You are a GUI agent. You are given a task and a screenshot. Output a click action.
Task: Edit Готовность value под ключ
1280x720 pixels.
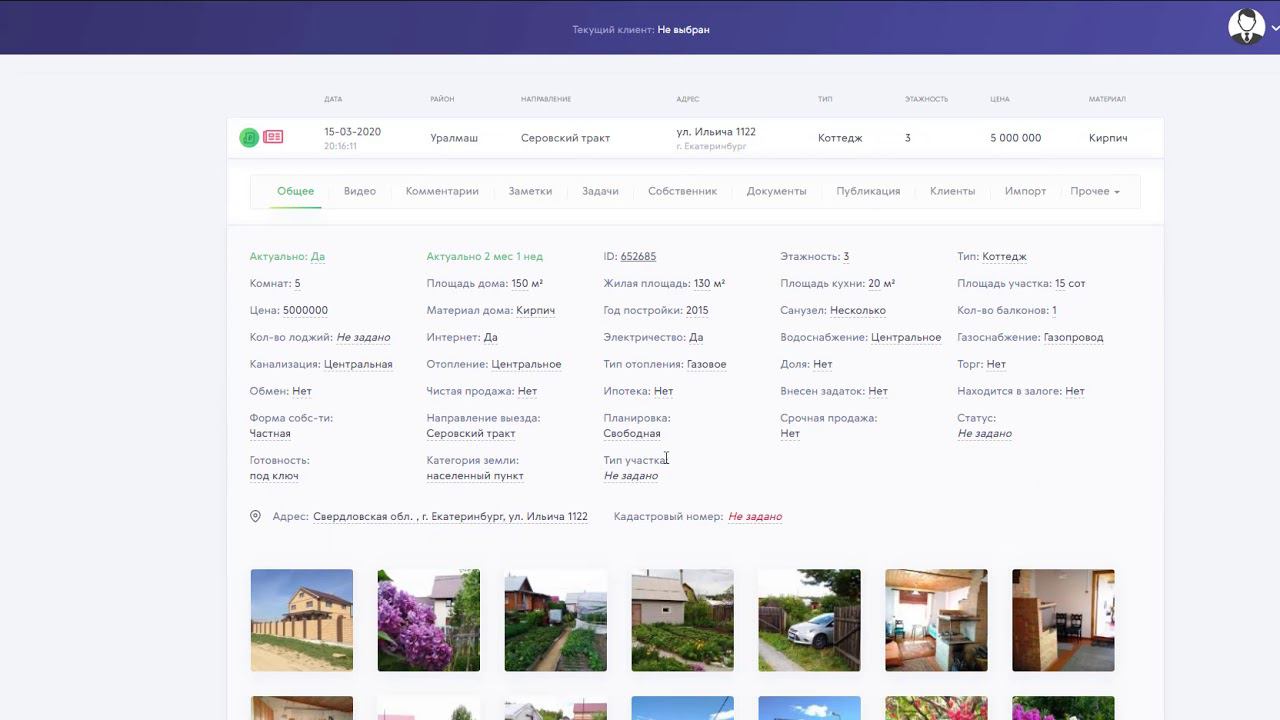point(274,476)
